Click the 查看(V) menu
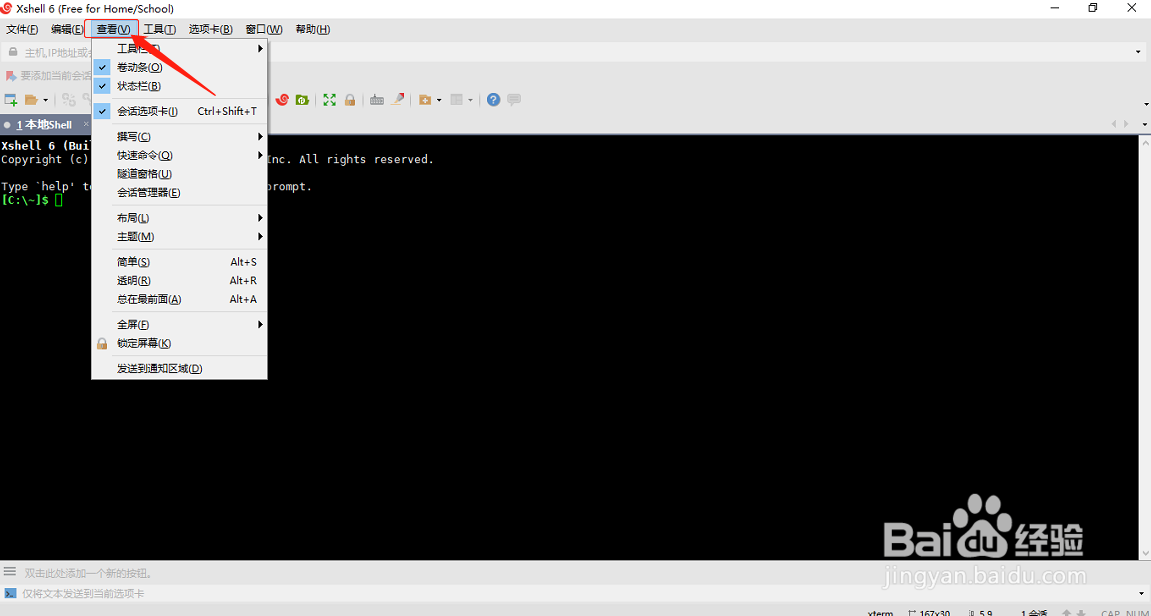 (x=113, y=29)
